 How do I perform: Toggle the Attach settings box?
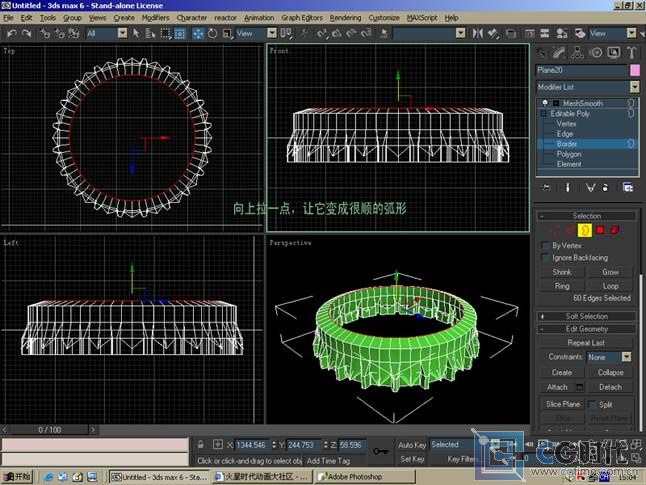point(579,387)
